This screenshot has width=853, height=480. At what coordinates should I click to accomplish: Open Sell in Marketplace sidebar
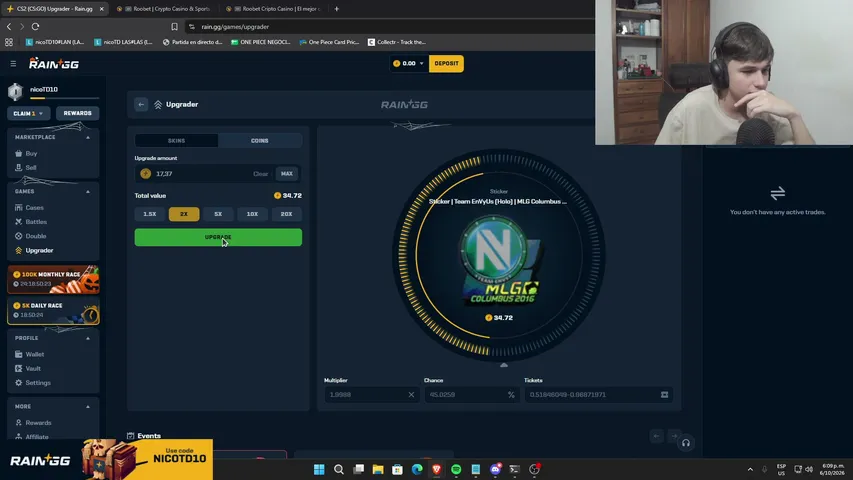30,168
